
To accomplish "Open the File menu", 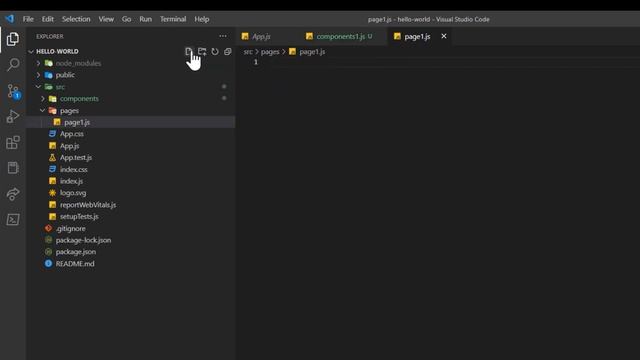I will (x=28, y=19).
